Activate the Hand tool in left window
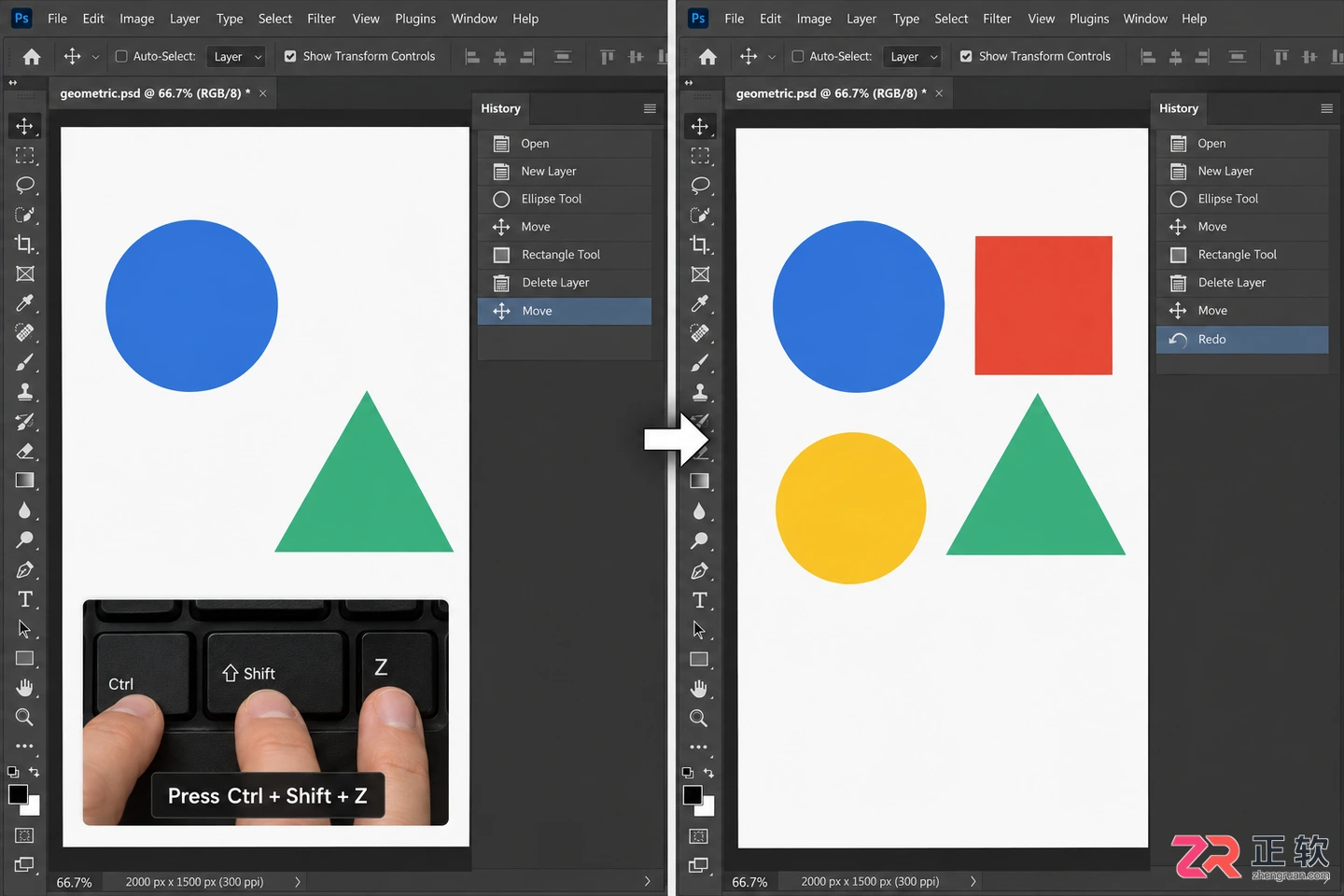Viewport: 1344px width, 896px height. point(24,688)
